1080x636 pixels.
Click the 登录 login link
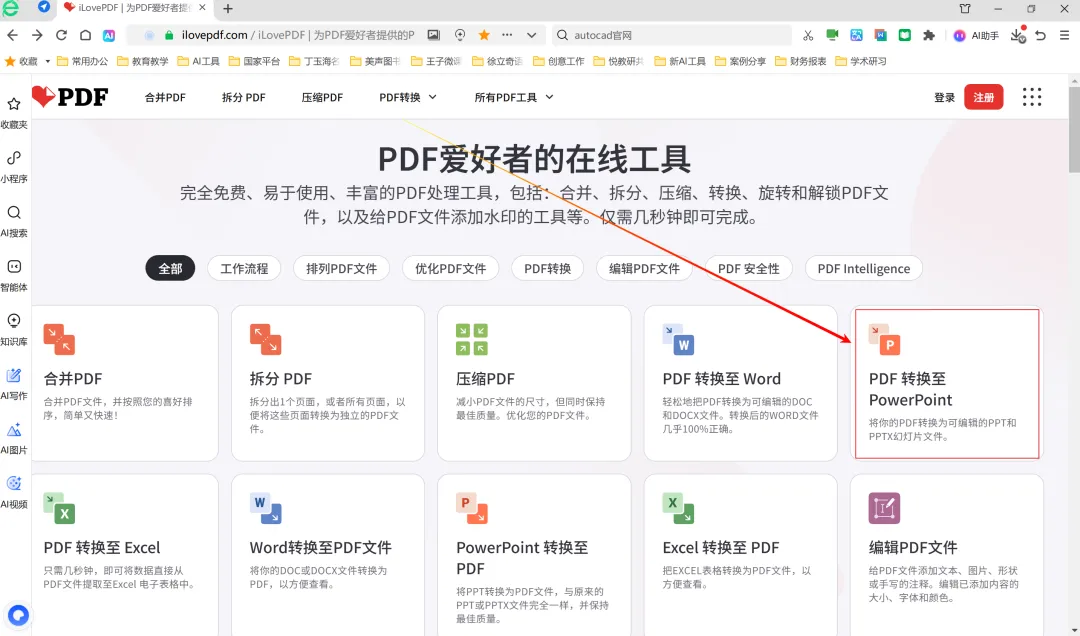click(944, 98)
